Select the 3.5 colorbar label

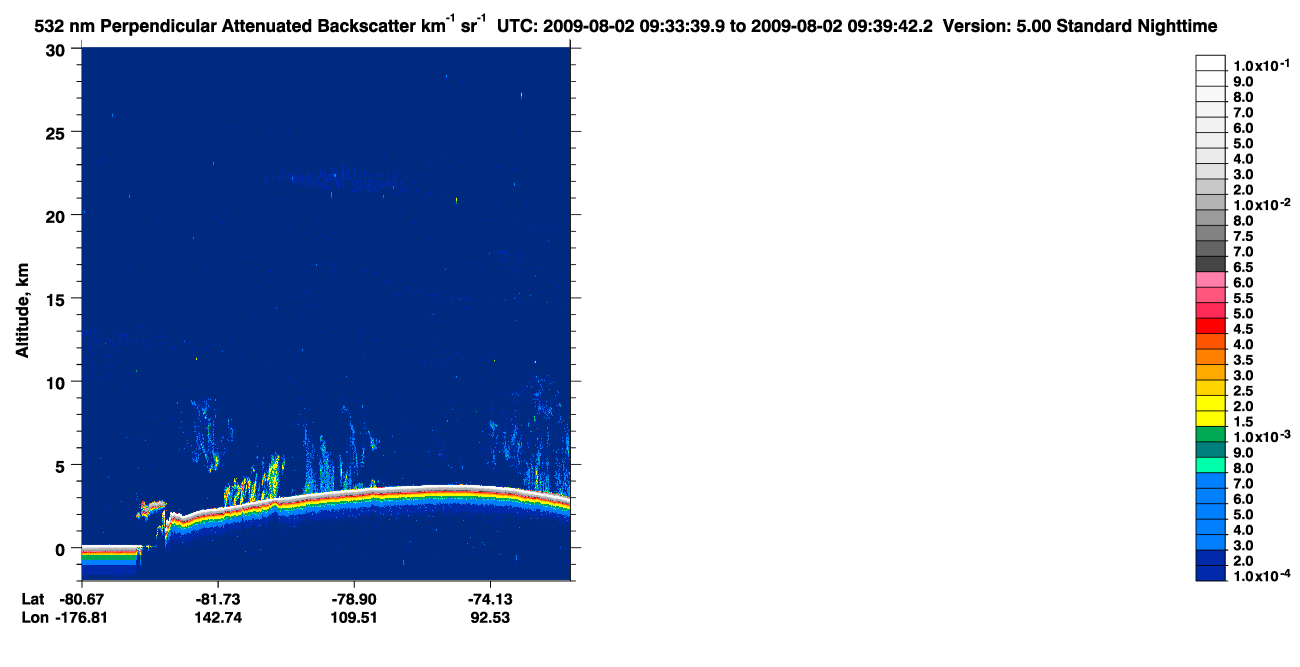tap(1244, 360)
